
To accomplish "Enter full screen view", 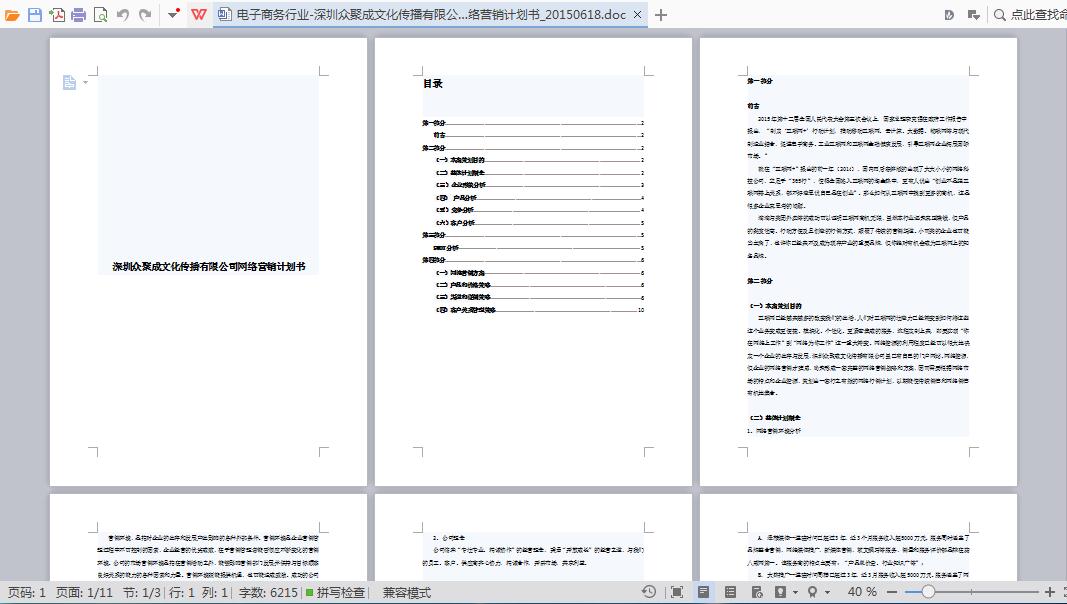I will coord(677,592).
